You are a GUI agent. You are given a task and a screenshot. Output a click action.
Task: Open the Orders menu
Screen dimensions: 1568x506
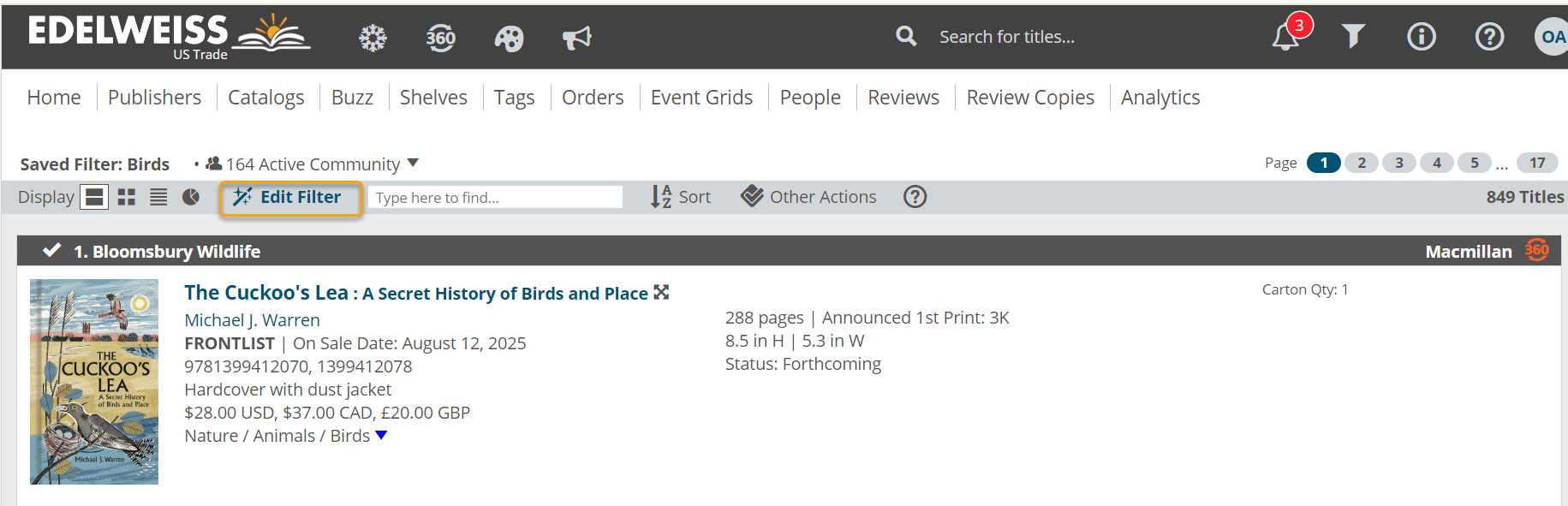[593, 98]
